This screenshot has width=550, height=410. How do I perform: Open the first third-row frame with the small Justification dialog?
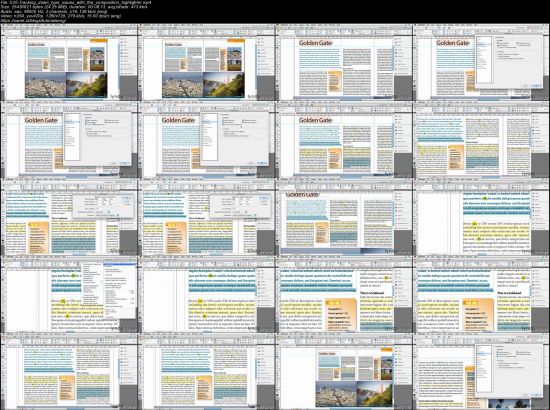pos(69,217)
